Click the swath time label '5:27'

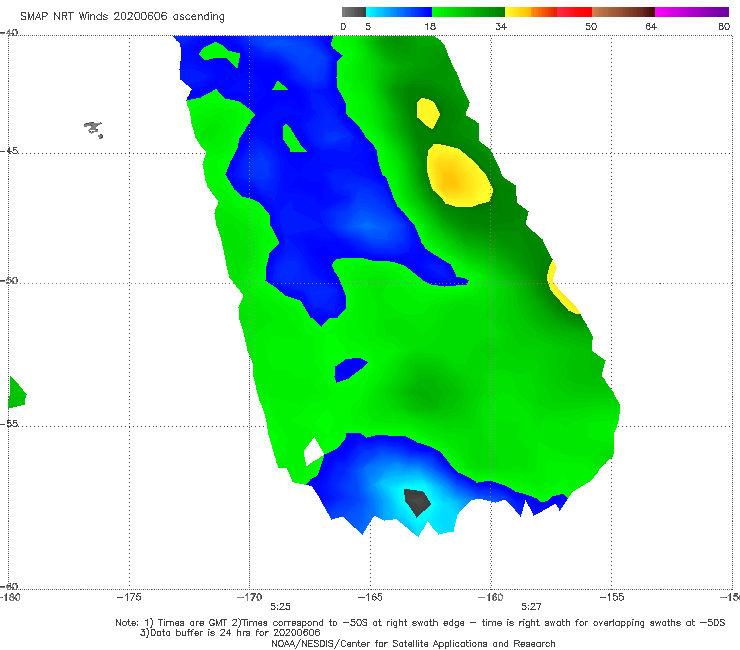pyautogui.click(x=531, y=607)
